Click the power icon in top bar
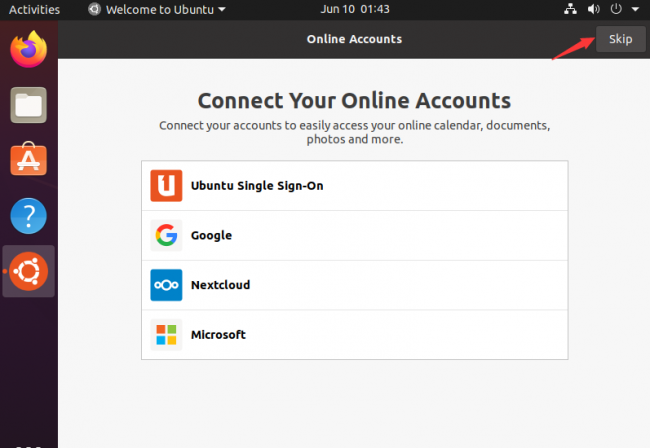650x448 pixels. coord(616,9)
